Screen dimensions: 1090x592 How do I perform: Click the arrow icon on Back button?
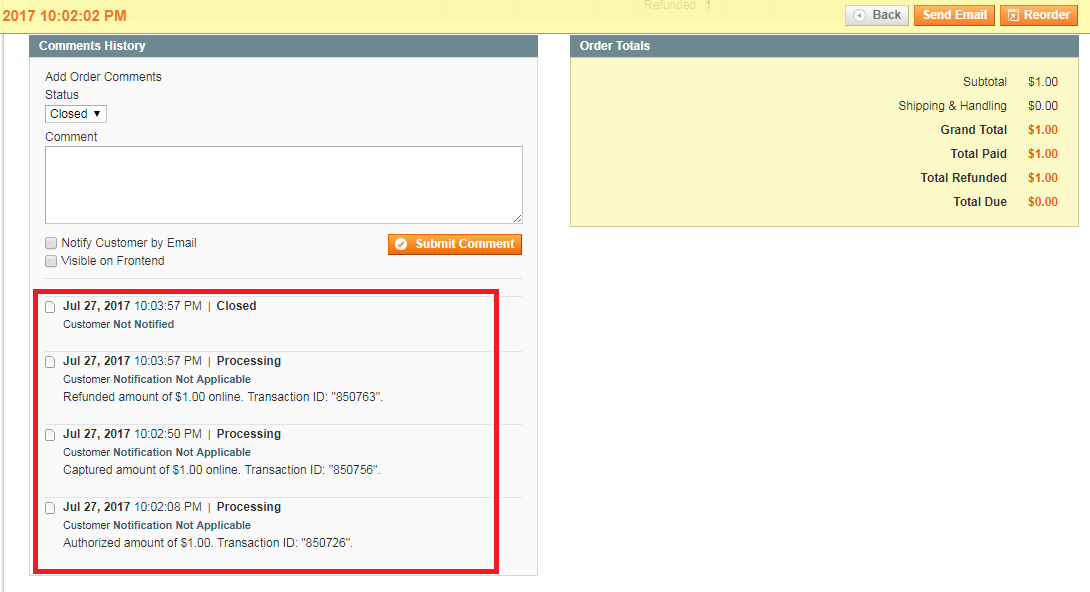click(x=859, y=15)
